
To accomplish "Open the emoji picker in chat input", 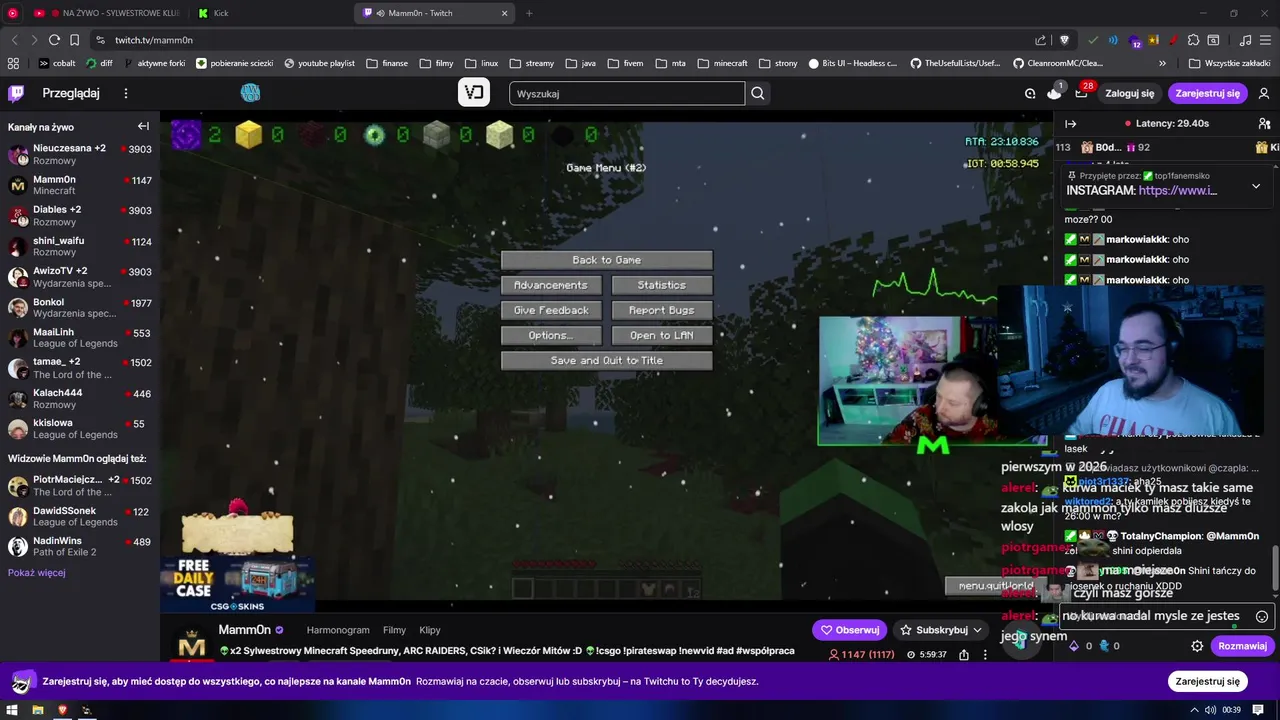I will tap(1262, 616).
